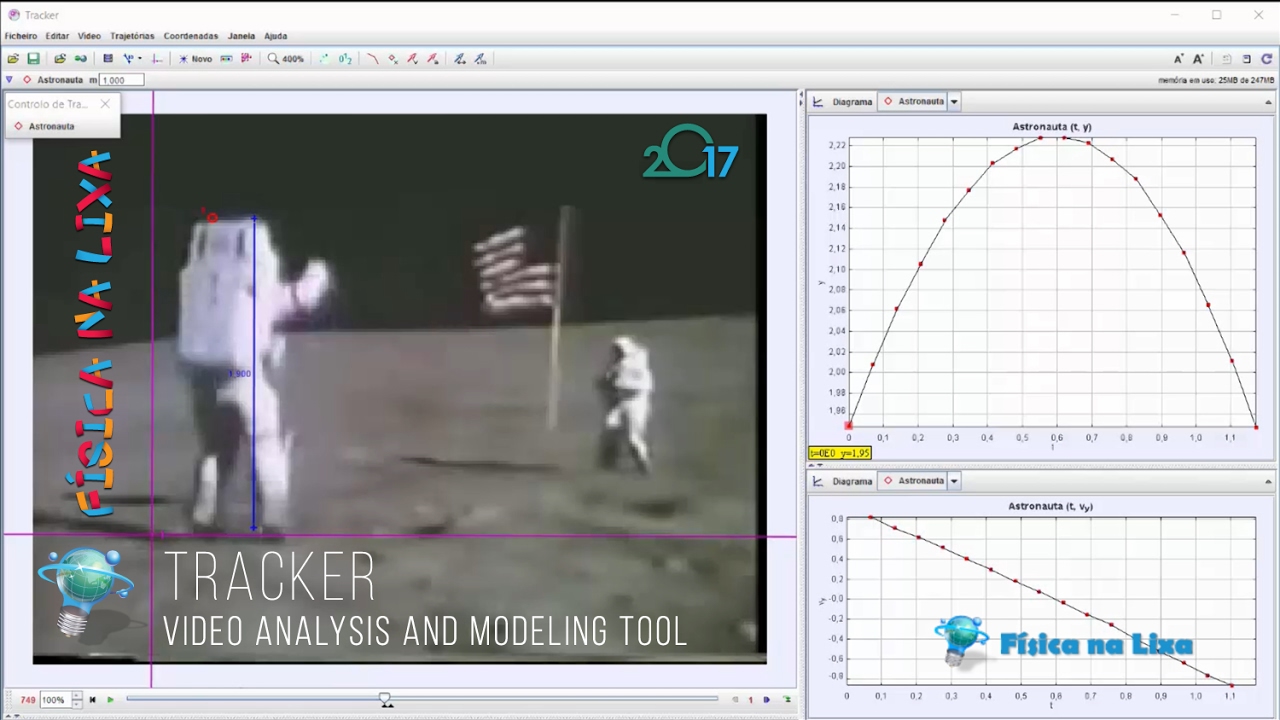Toggle trail length icon

(x=323, y=59)
